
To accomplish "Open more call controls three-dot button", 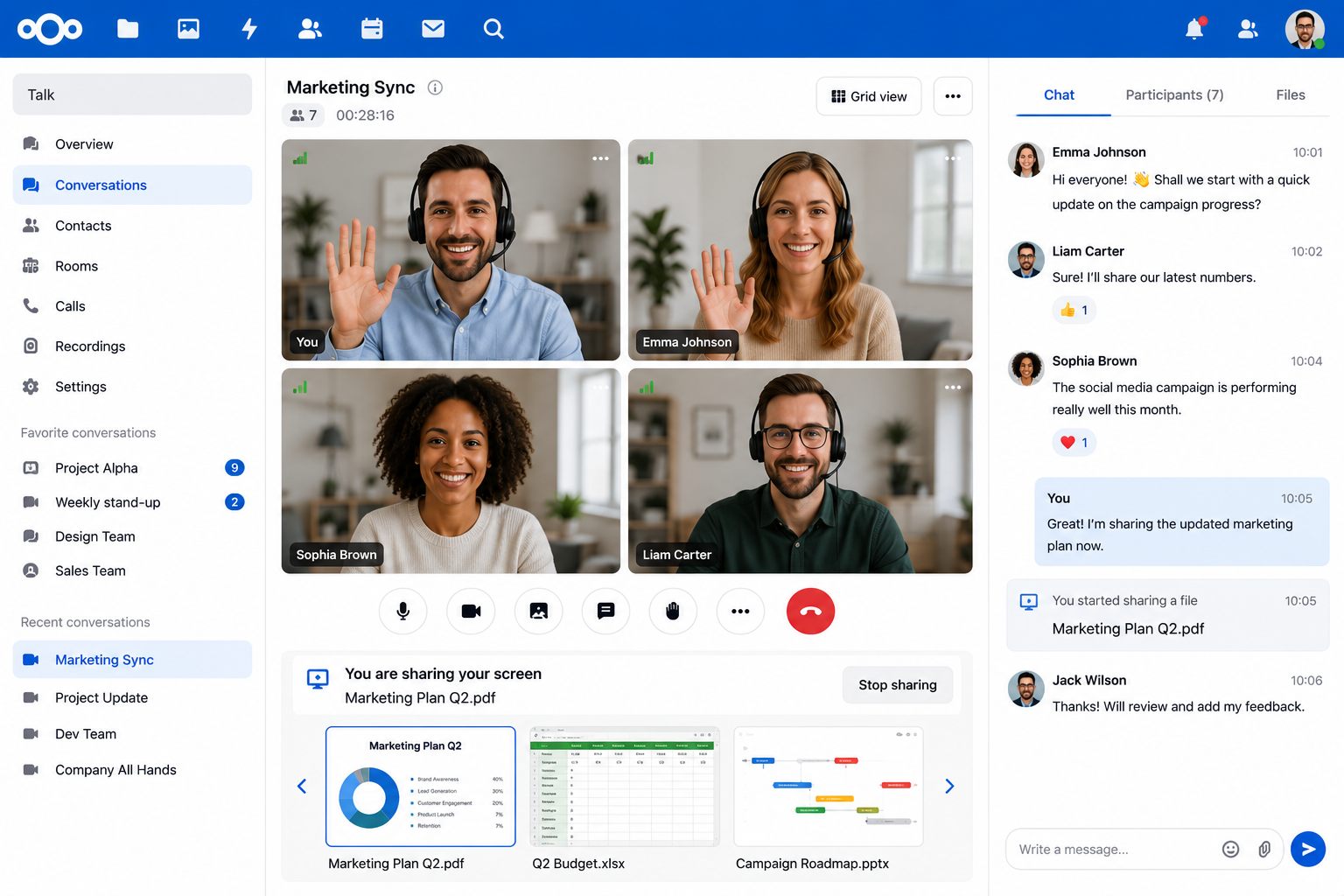I will coord(740,611).
